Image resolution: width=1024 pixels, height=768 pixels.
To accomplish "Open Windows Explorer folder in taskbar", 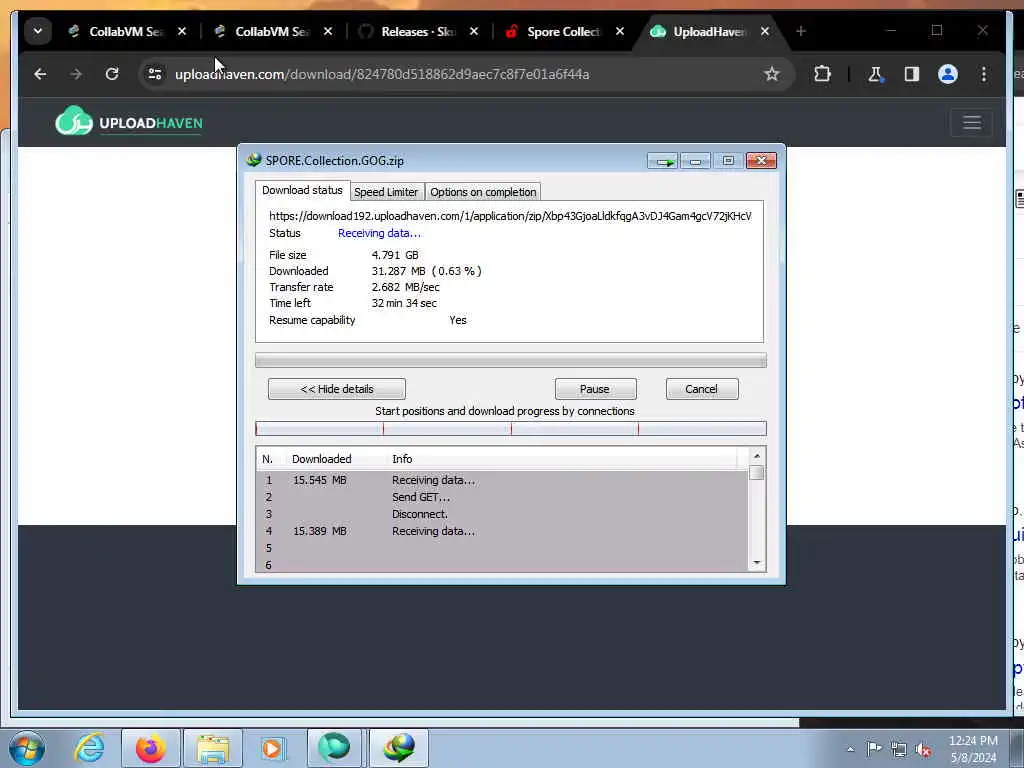I will pos(213,748).
